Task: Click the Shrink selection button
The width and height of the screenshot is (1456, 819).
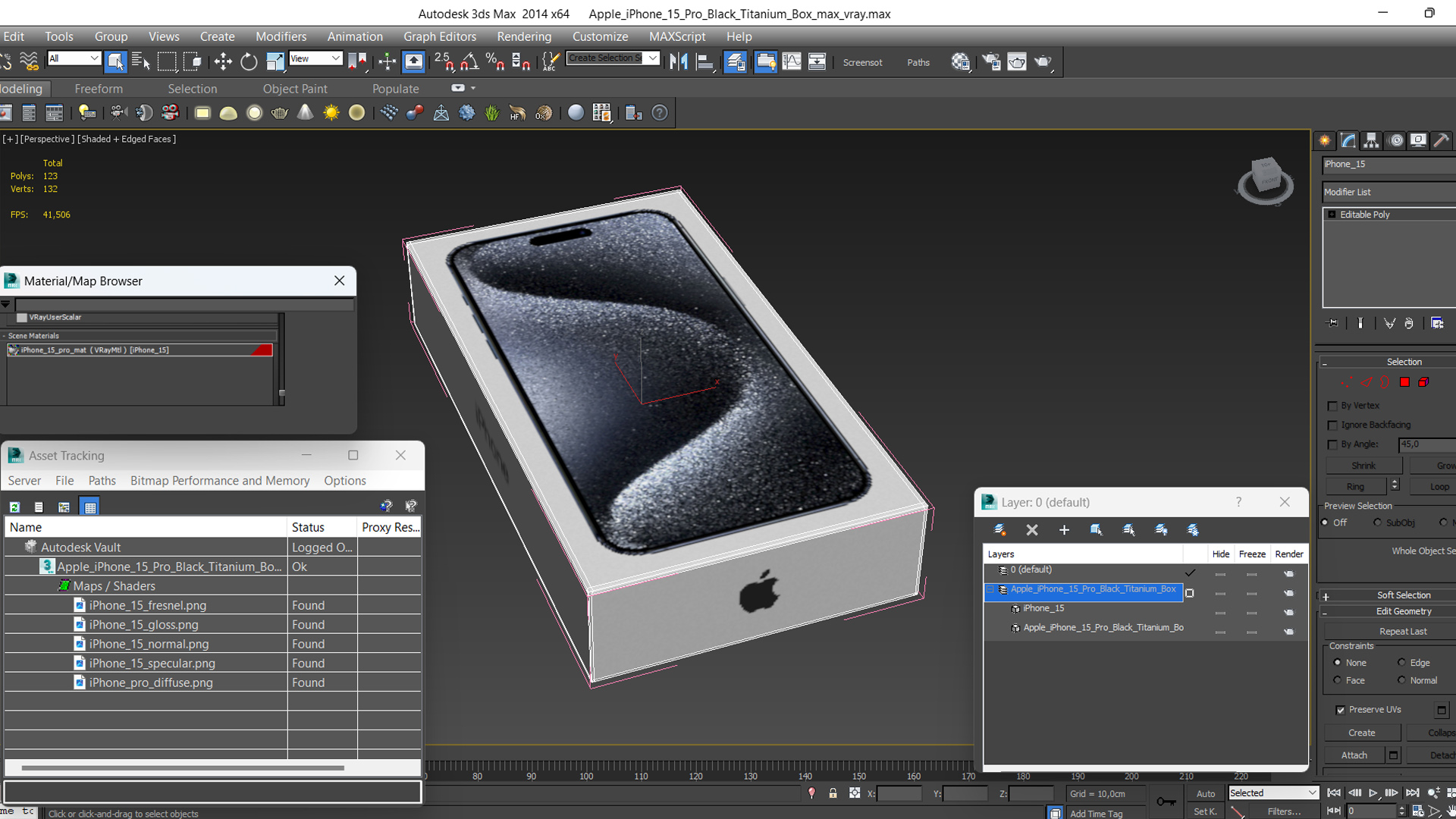Action: point(1363,466)
